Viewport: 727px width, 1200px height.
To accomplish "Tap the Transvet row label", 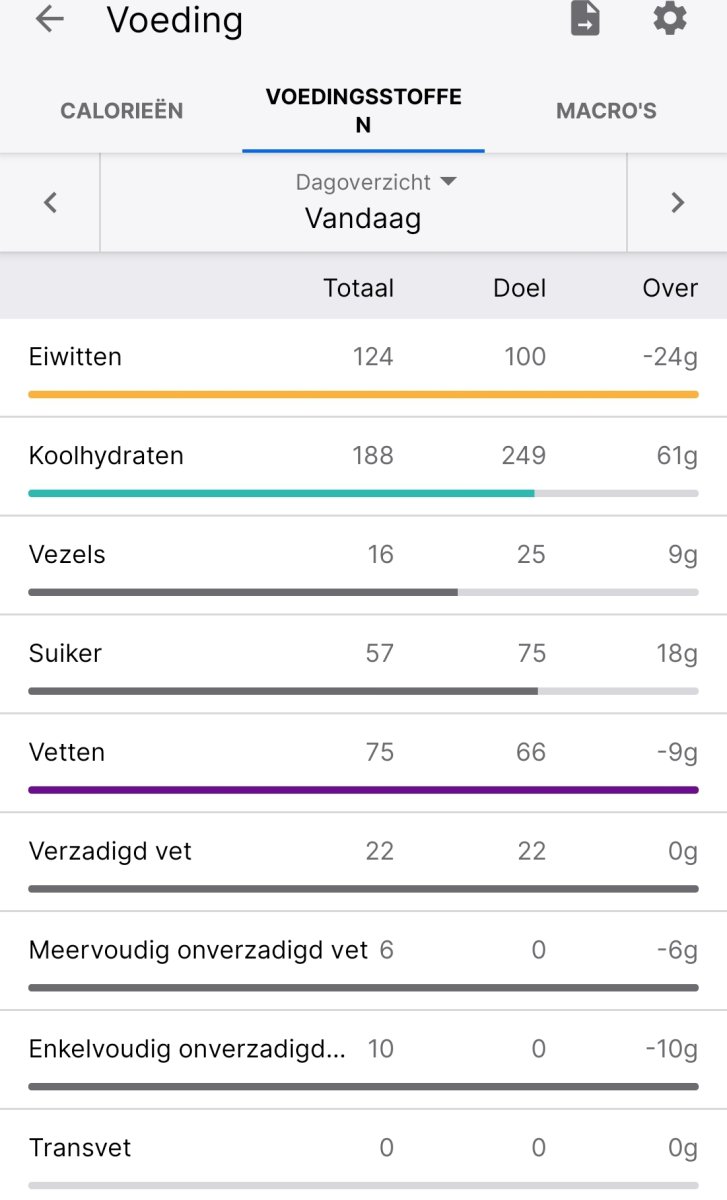I will coord(80,1148).
